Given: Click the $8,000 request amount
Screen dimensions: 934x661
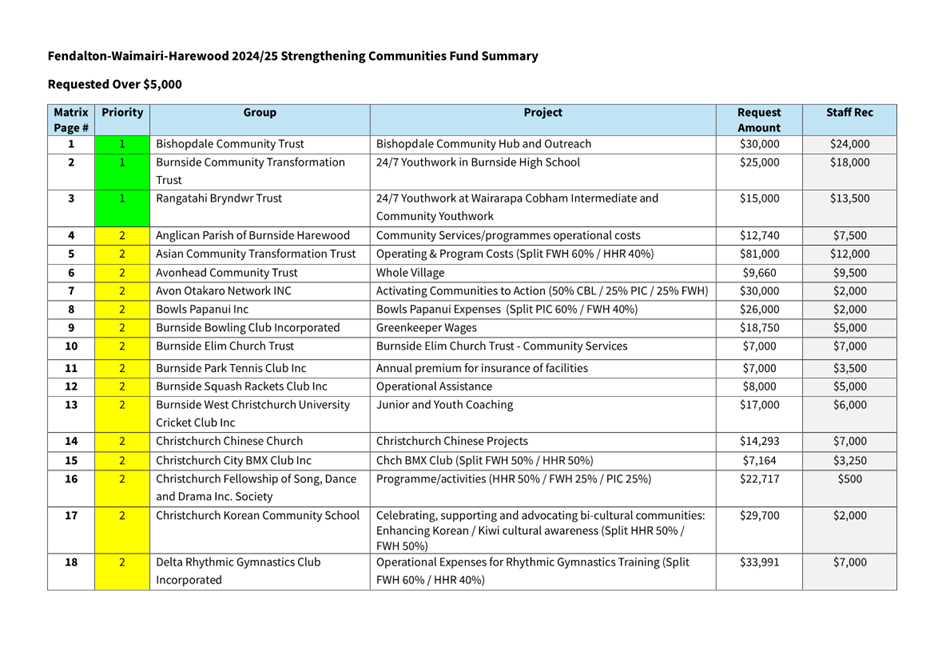Looking at the screenshot, I should [759, 386].
